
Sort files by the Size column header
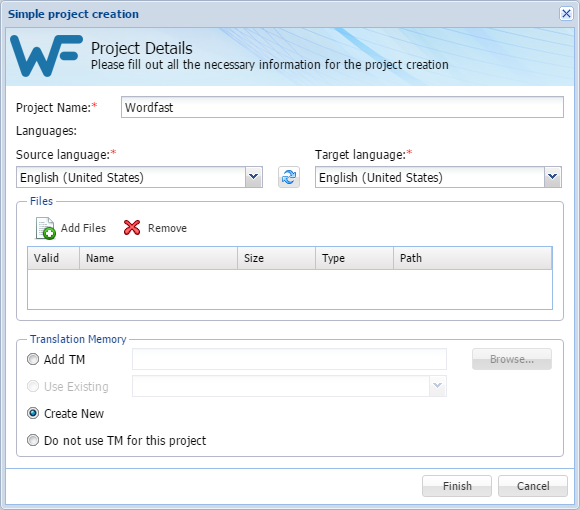coord(276,258)
